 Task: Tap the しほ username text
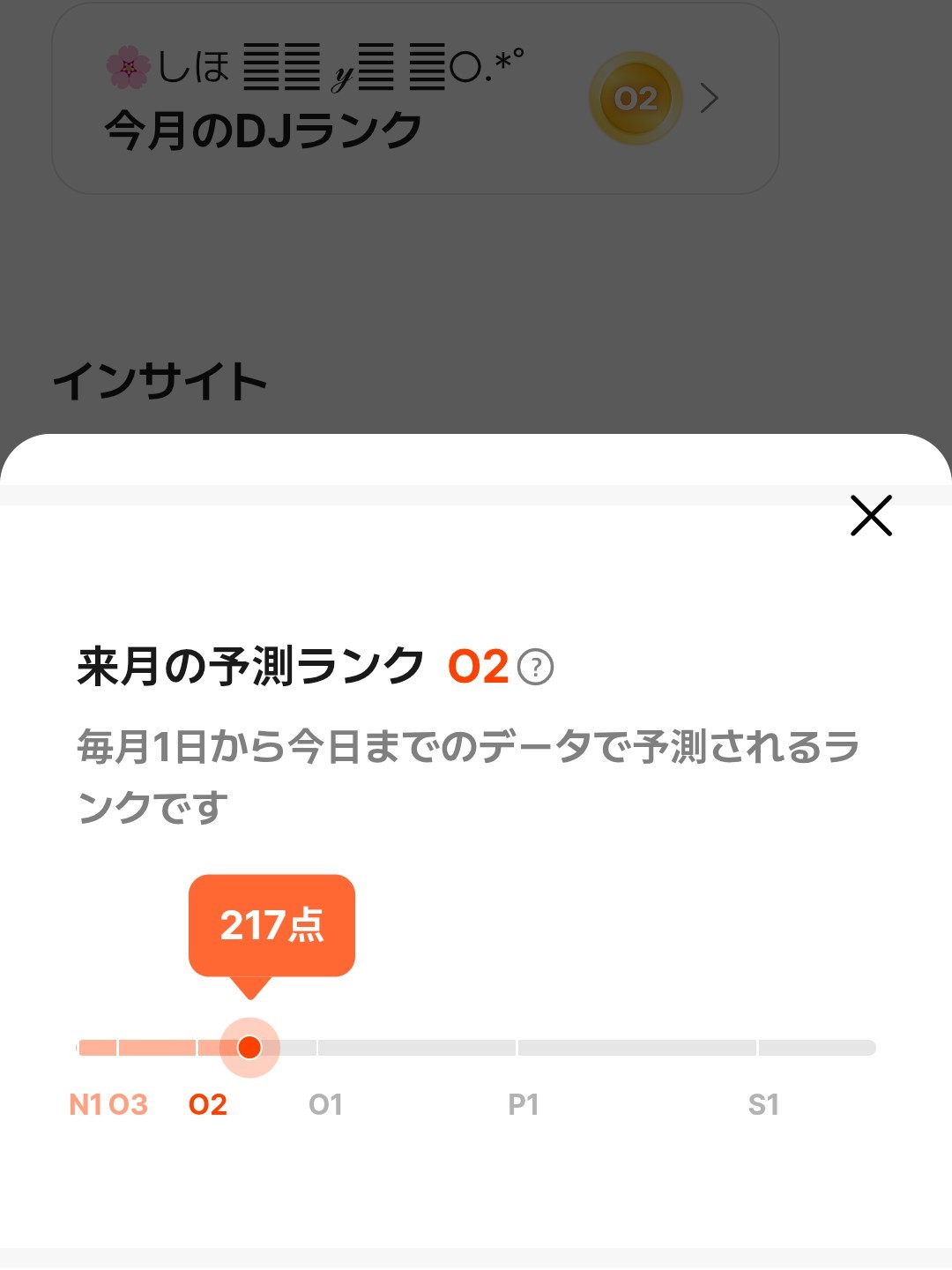coord(194,67)
